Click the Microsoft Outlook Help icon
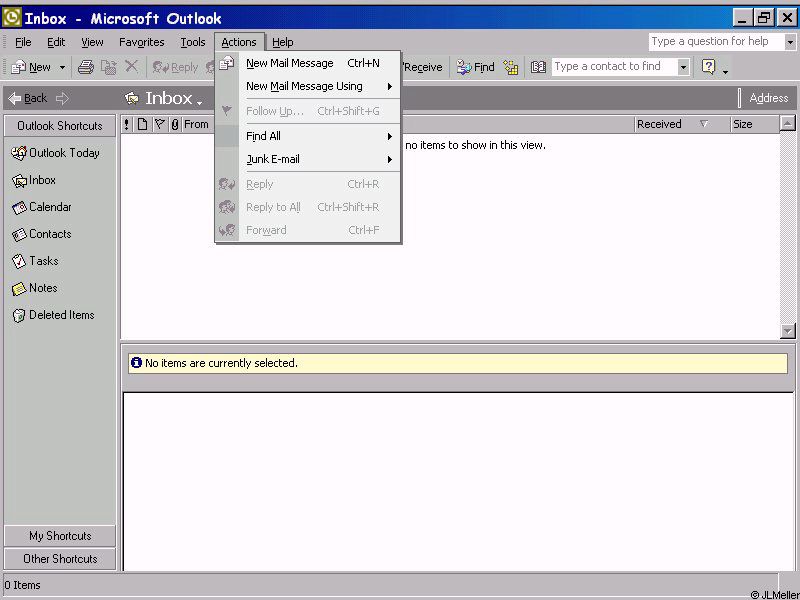800x600 pixels. click(x=709, y=66)
